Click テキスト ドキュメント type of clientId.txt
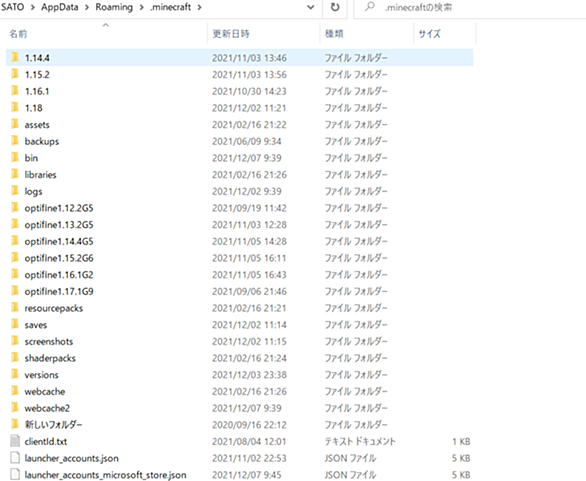This screenshot has height=481, width=586. (360, 441)
